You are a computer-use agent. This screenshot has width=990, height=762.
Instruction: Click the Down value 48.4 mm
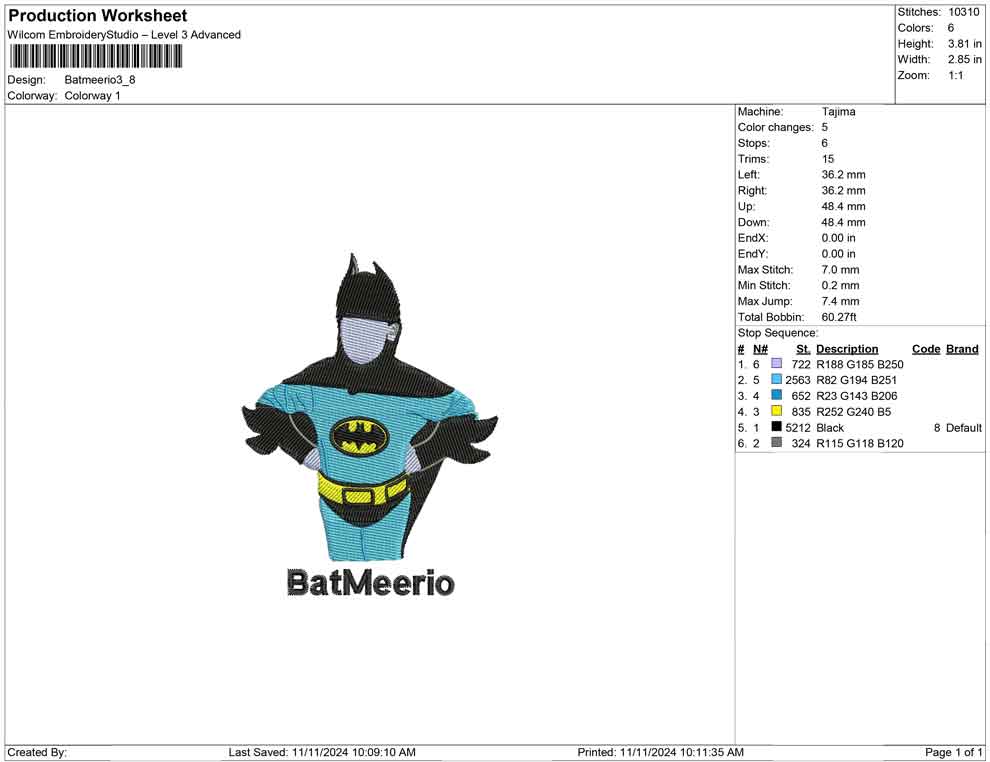[844, 222]
